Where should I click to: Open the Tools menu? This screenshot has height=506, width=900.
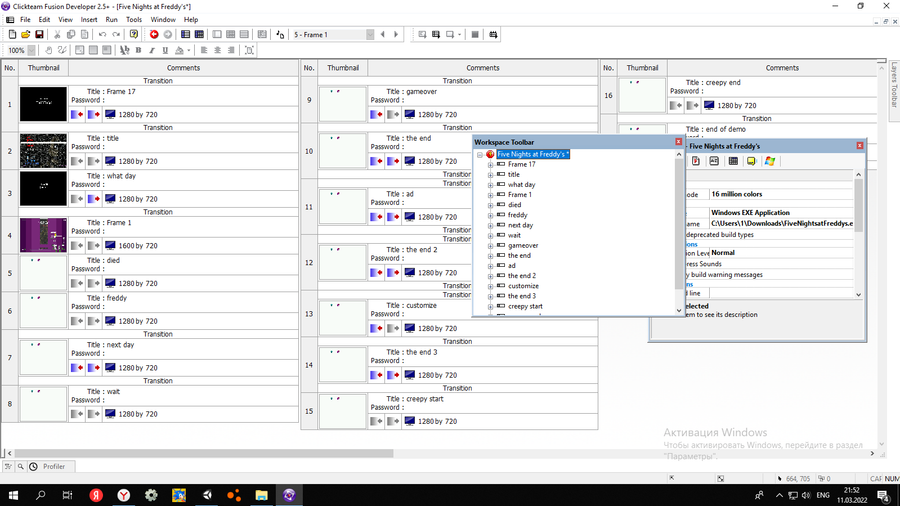pos(134,20)
